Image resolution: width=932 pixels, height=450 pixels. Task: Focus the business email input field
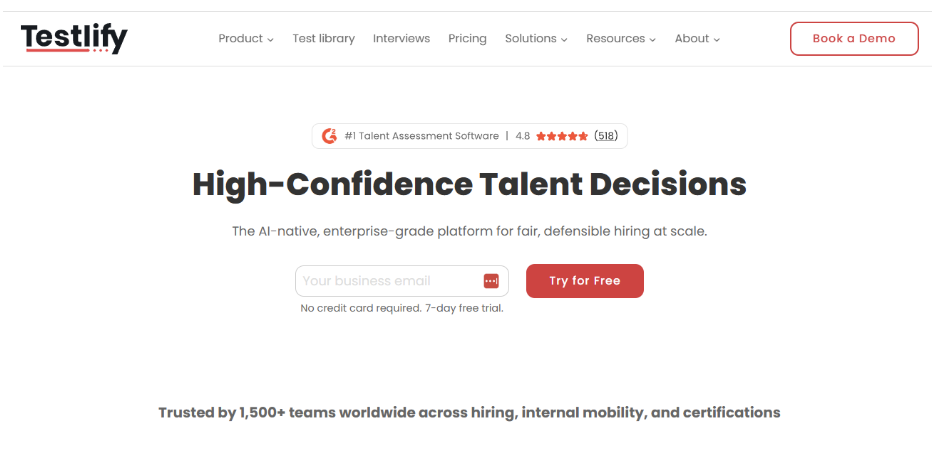tap(390, 281)
